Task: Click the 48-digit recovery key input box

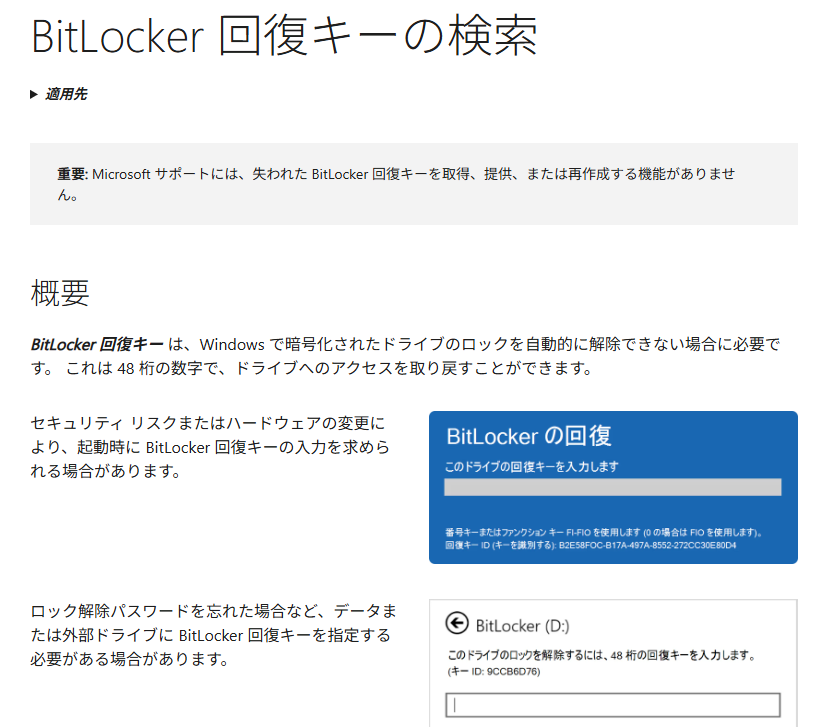Action: pyautogui.click(x=612, y=705)
